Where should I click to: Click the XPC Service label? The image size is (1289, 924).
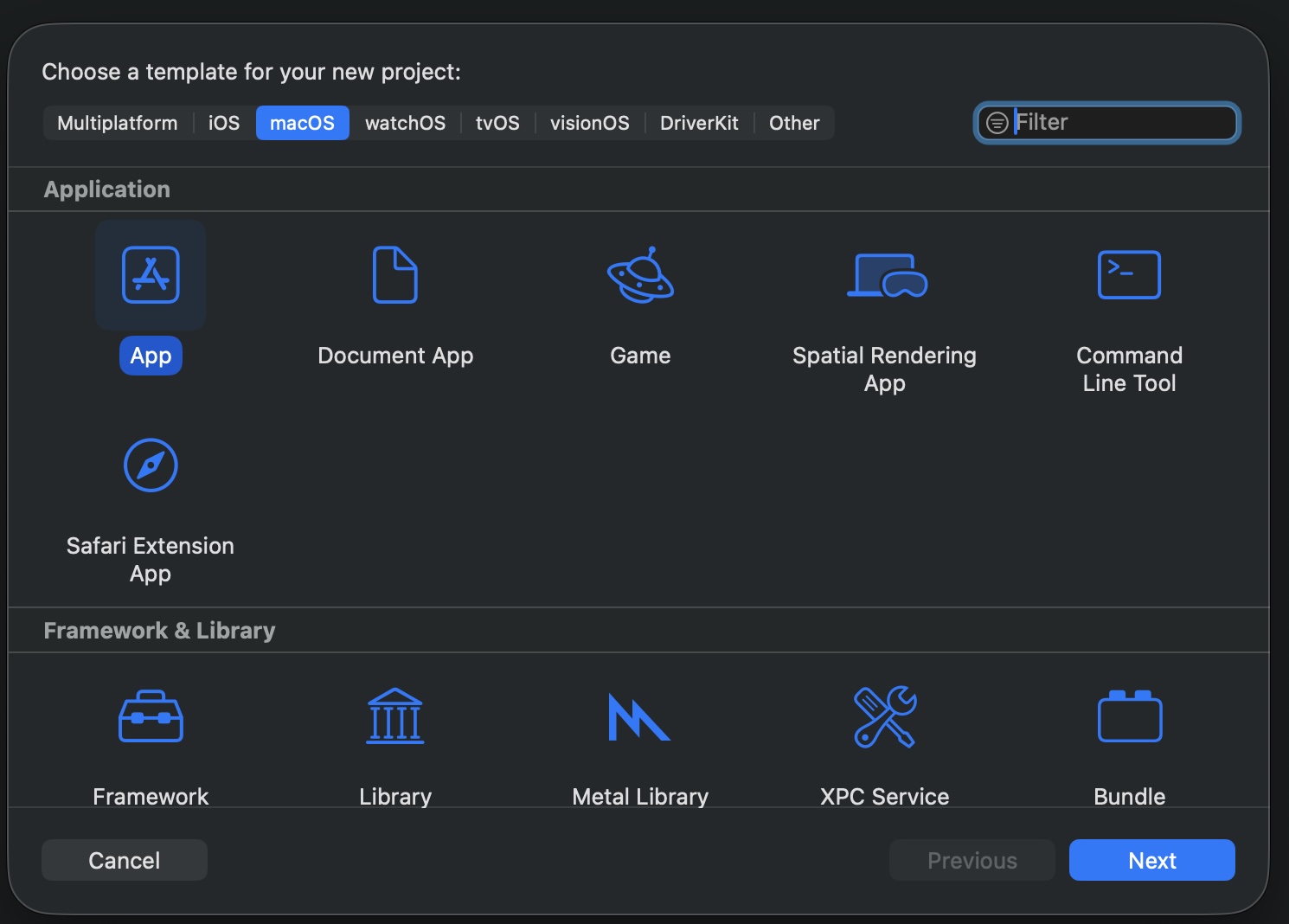click(884, 796)
